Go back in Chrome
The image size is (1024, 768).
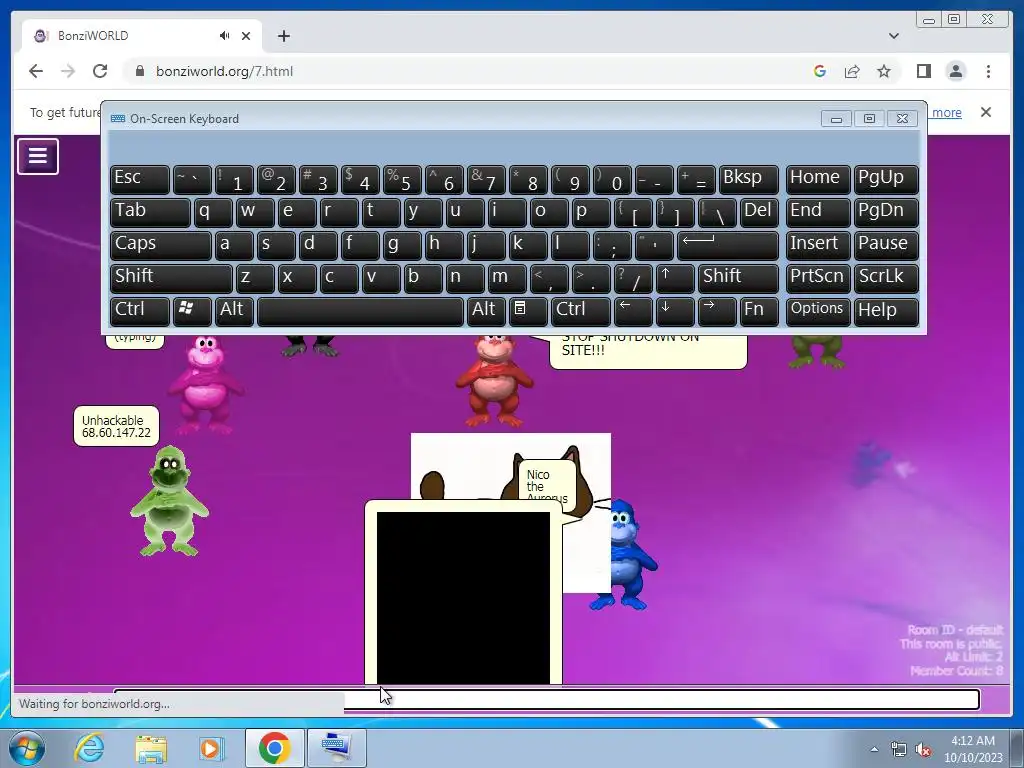coord(36,71)
